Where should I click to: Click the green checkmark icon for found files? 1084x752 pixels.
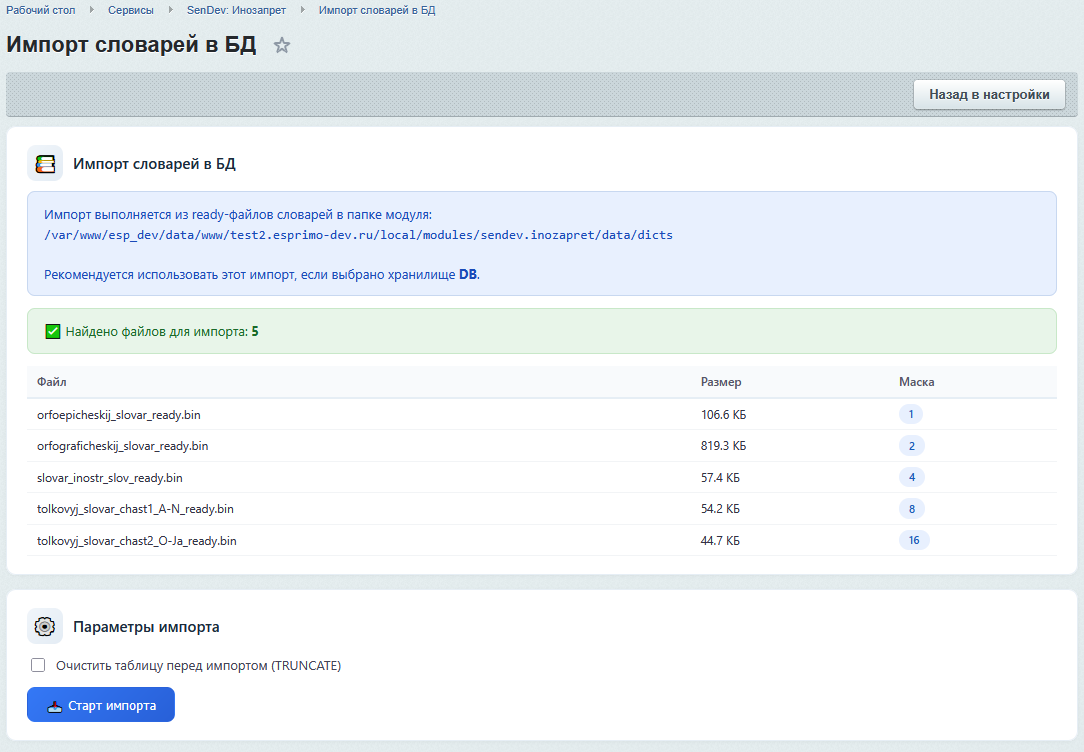(x=53, y=331)
